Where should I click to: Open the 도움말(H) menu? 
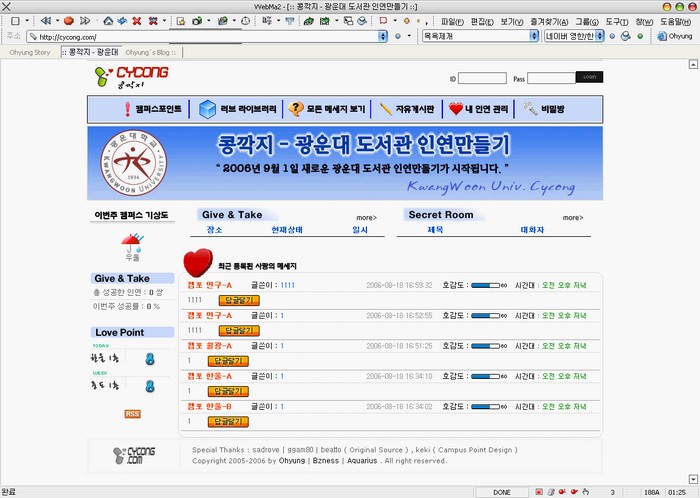(675, 21)
